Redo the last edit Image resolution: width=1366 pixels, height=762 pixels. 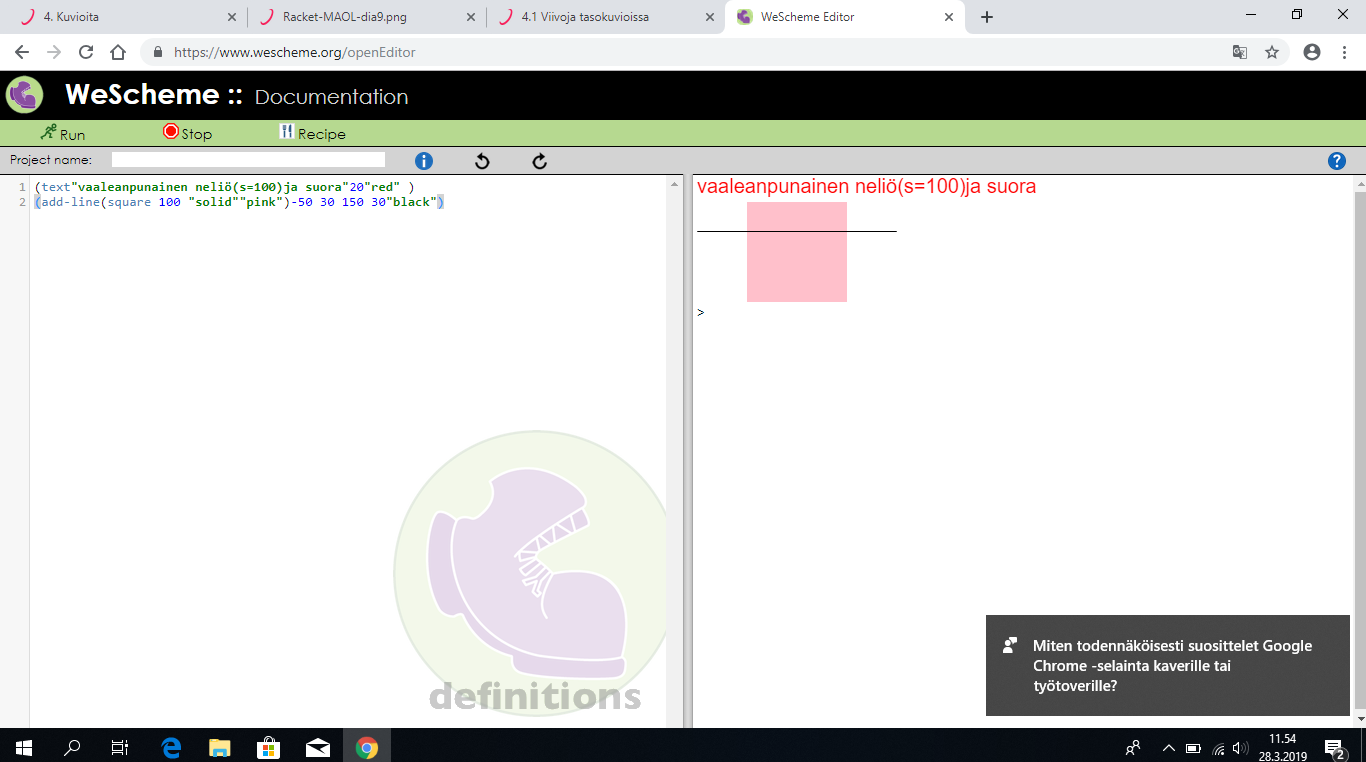[540, 161]
